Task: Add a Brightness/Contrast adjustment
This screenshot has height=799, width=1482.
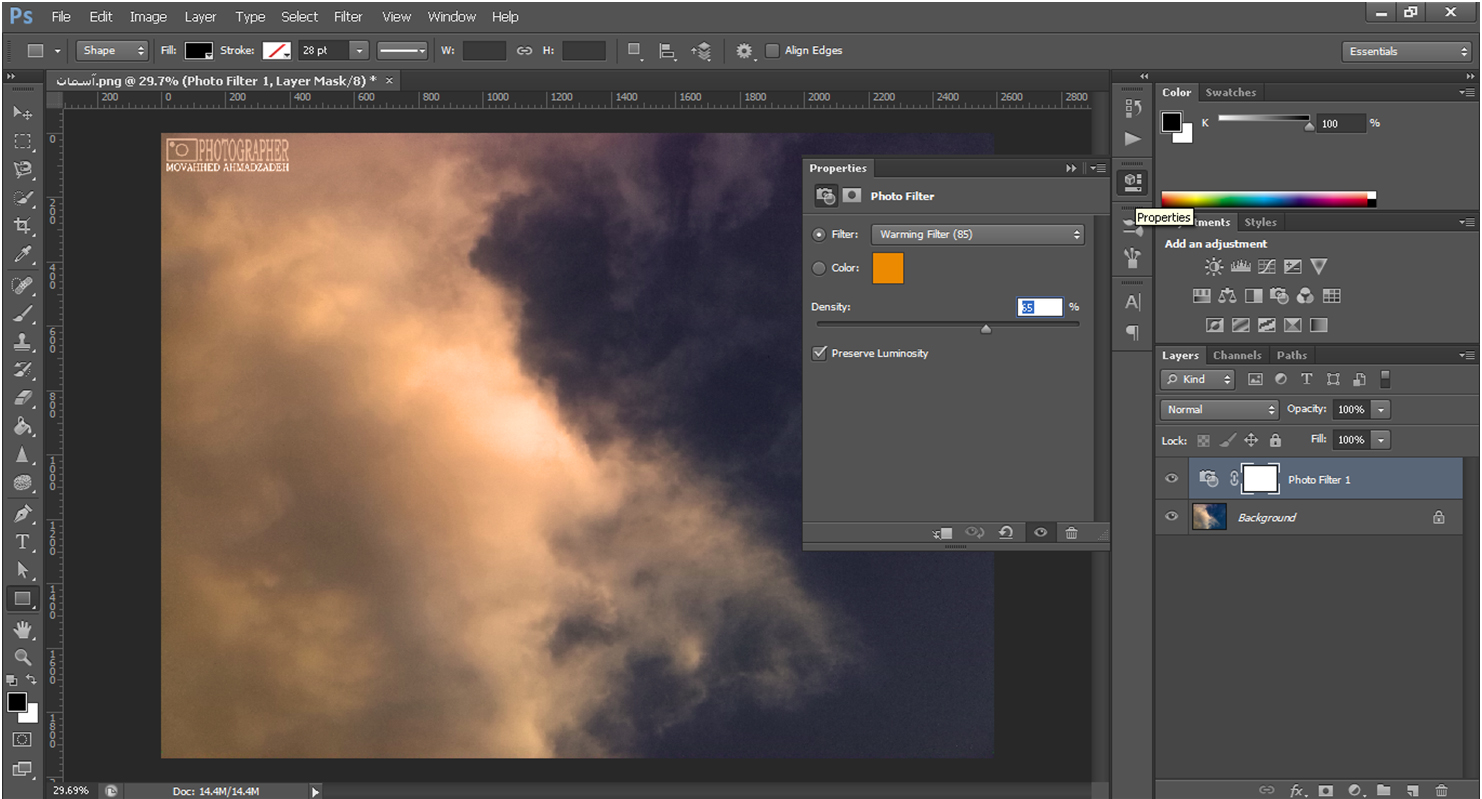Action: (x=1214, y=267)
